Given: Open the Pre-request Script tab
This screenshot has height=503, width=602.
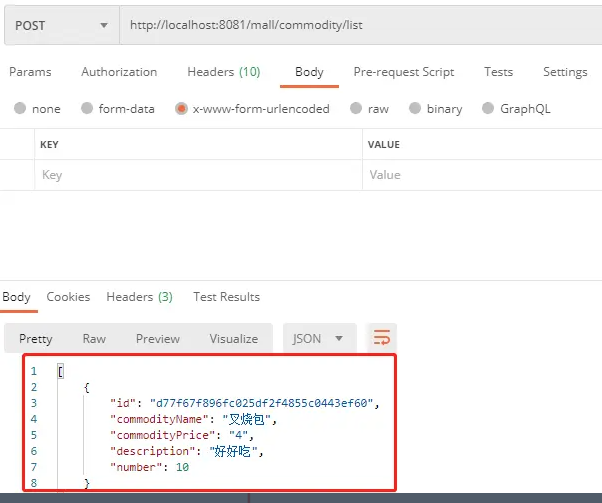Looking at the screenshot, I should click(x=404, y=72).
